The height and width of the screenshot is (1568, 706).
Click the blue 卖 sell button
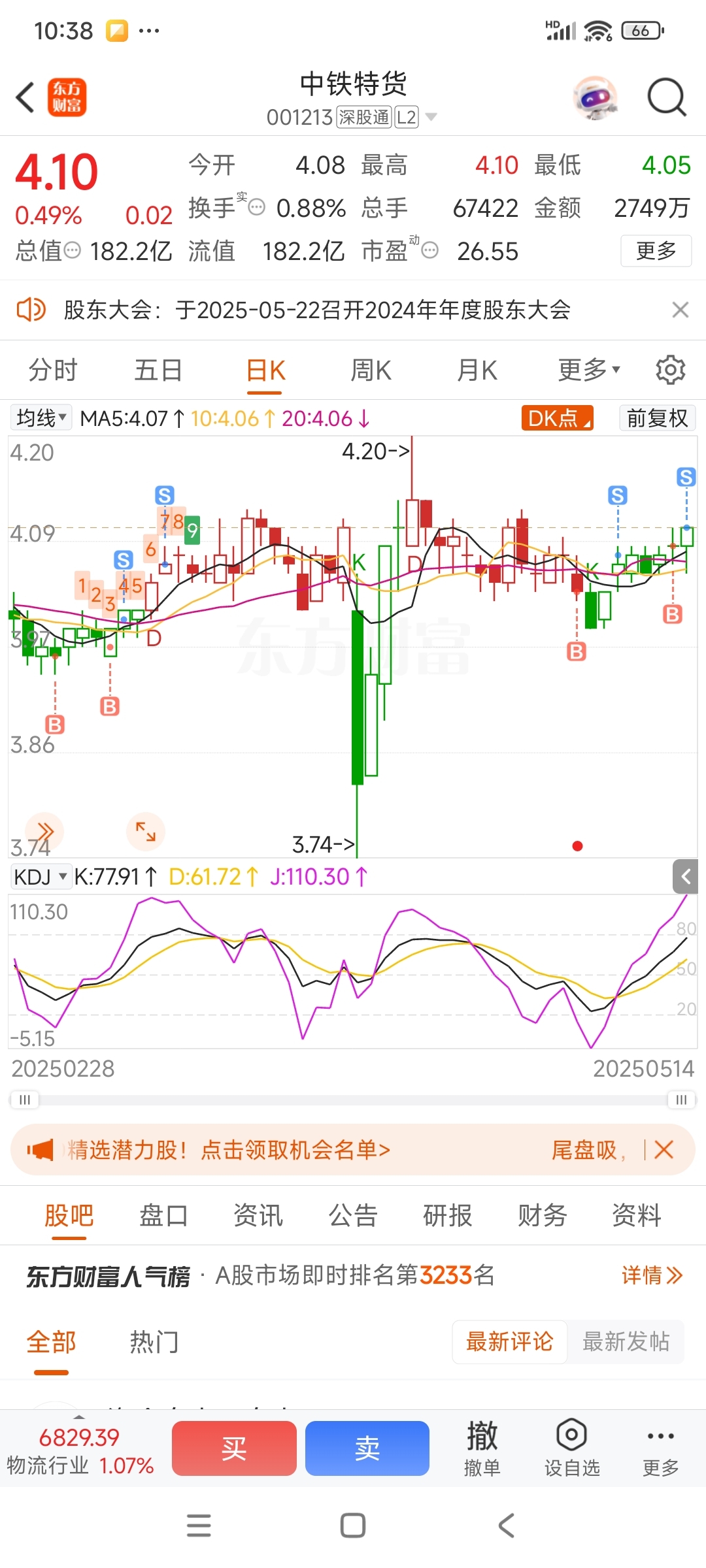pyautogui.click(x=367, y=1448)
